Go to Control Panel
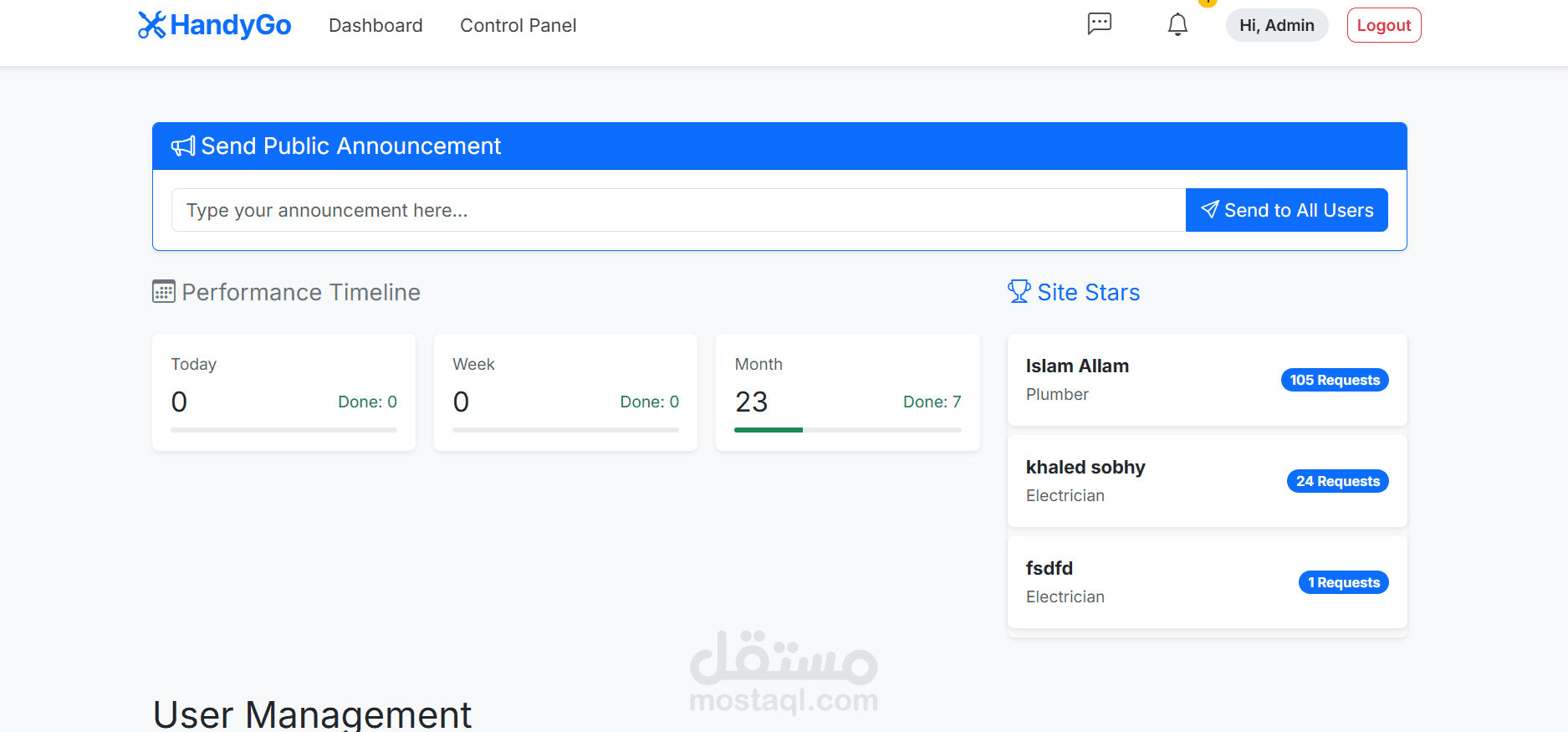1568x732 pixels. point(518,25)
